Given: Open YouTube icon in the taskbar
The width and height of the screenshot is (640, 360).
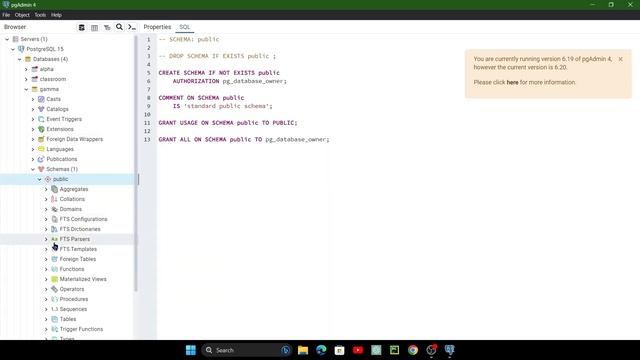Looking at the screenshot, I should (358, 350).
